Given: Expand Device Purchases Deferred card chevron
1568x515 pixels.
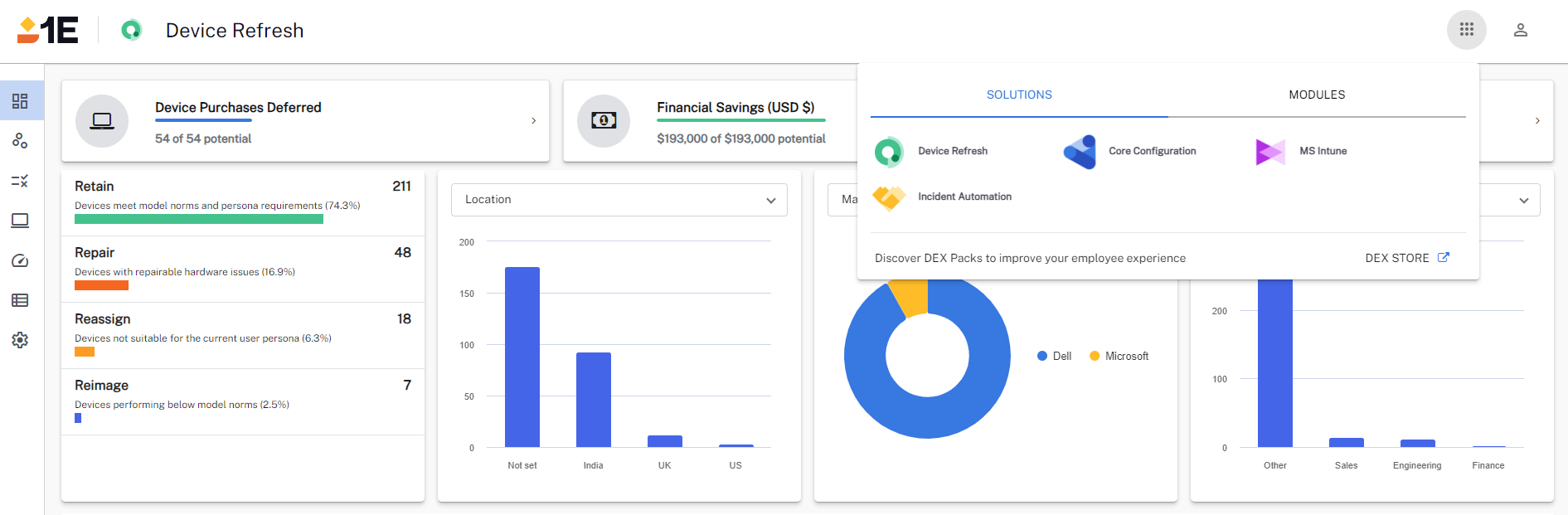Looking at the screenshot, I should click(x=533, y=121).
